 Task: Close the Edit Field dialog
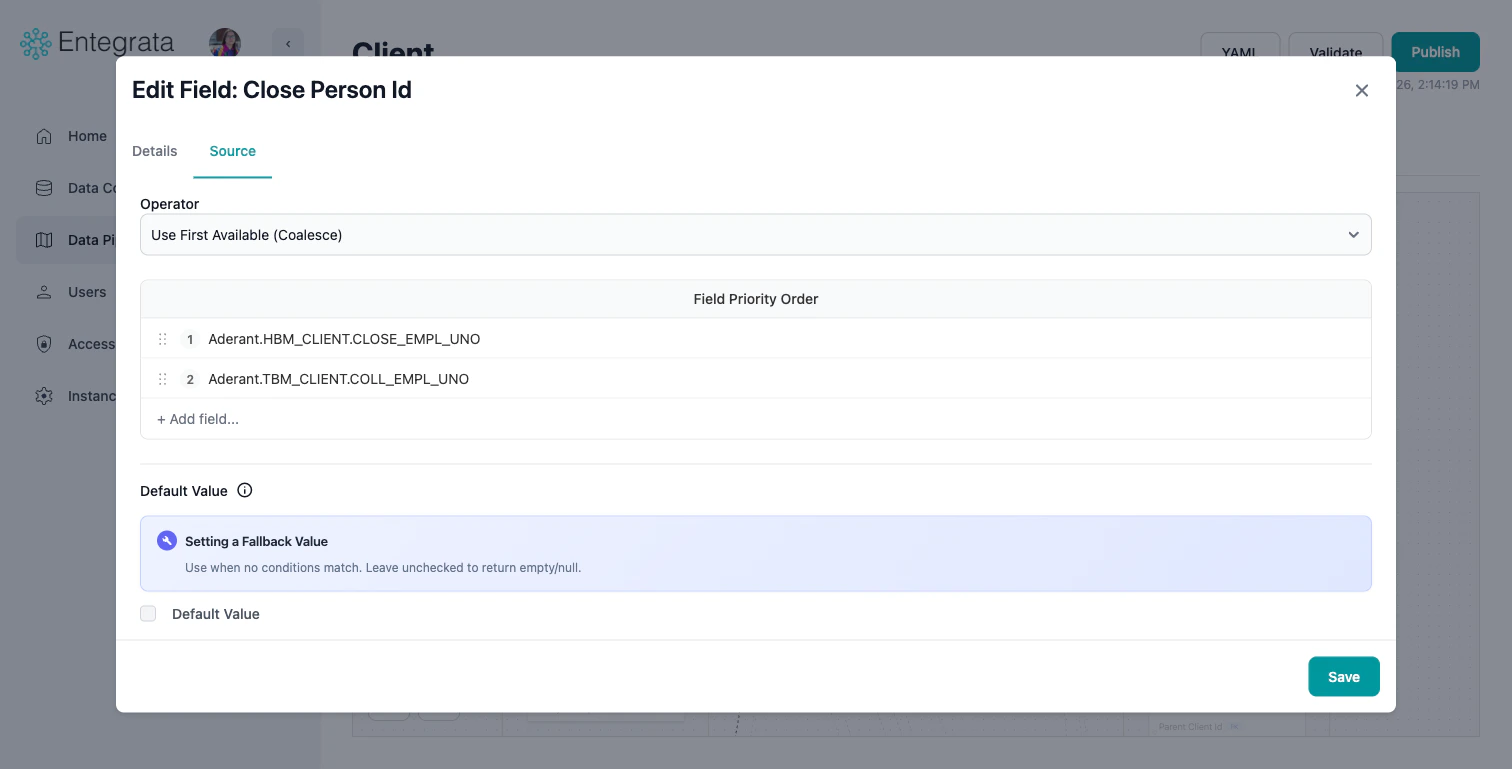[x=1361, y=90]
